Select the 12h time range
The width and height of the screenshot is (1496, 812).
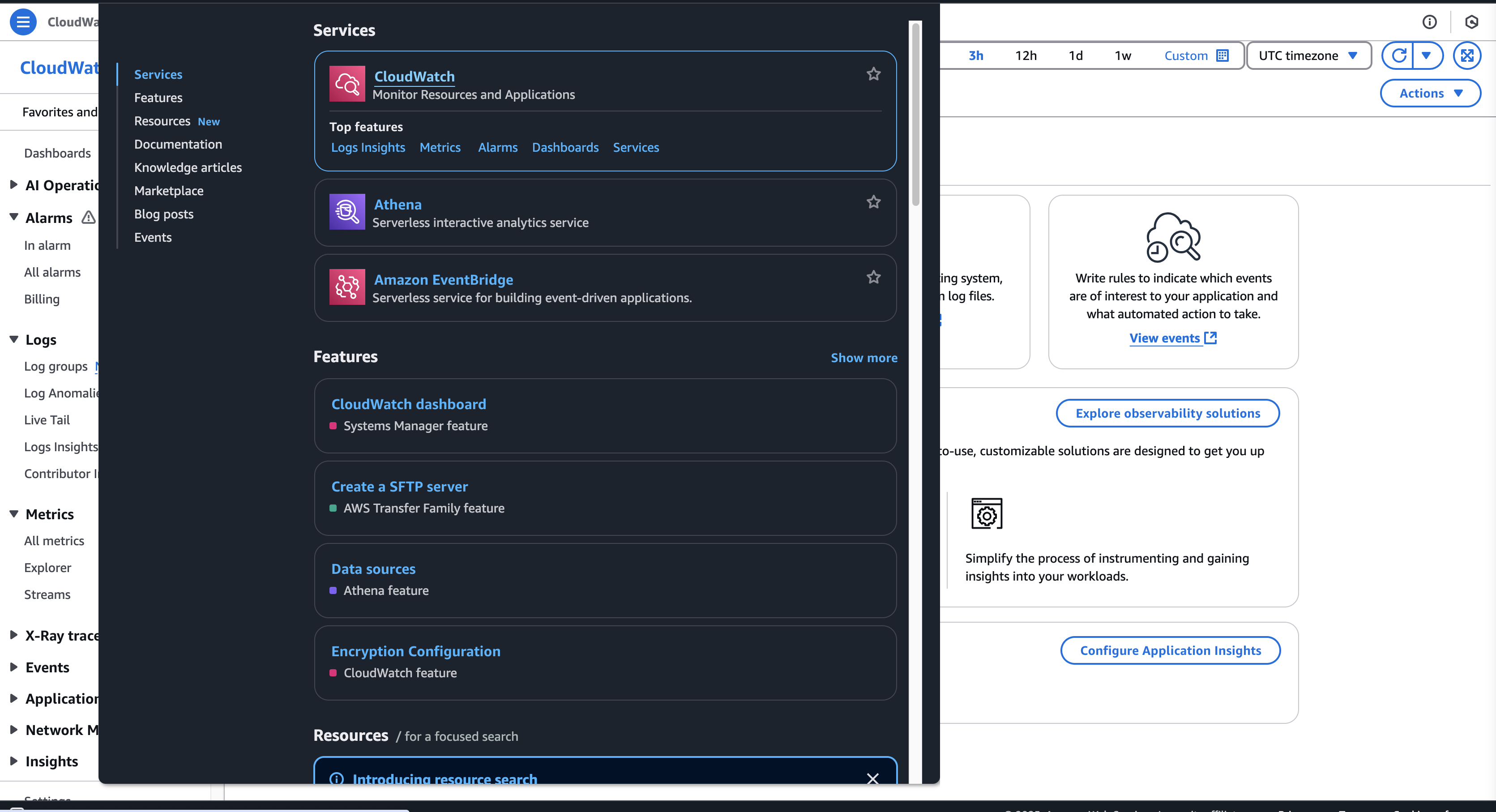click(1026, 56)
